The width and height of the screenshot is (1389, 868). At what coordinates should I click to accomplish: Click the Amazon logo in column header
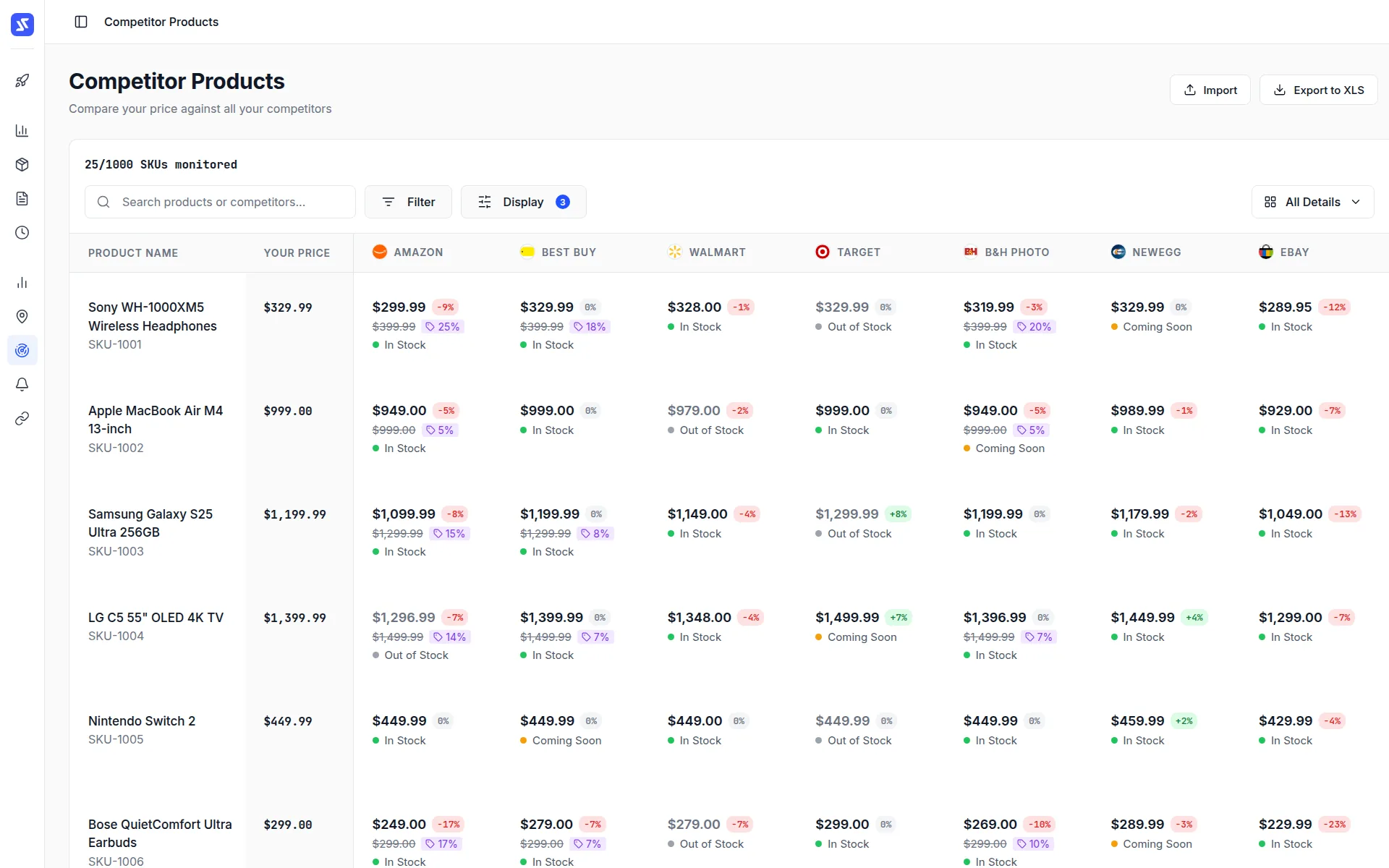(x=379, y=252)
